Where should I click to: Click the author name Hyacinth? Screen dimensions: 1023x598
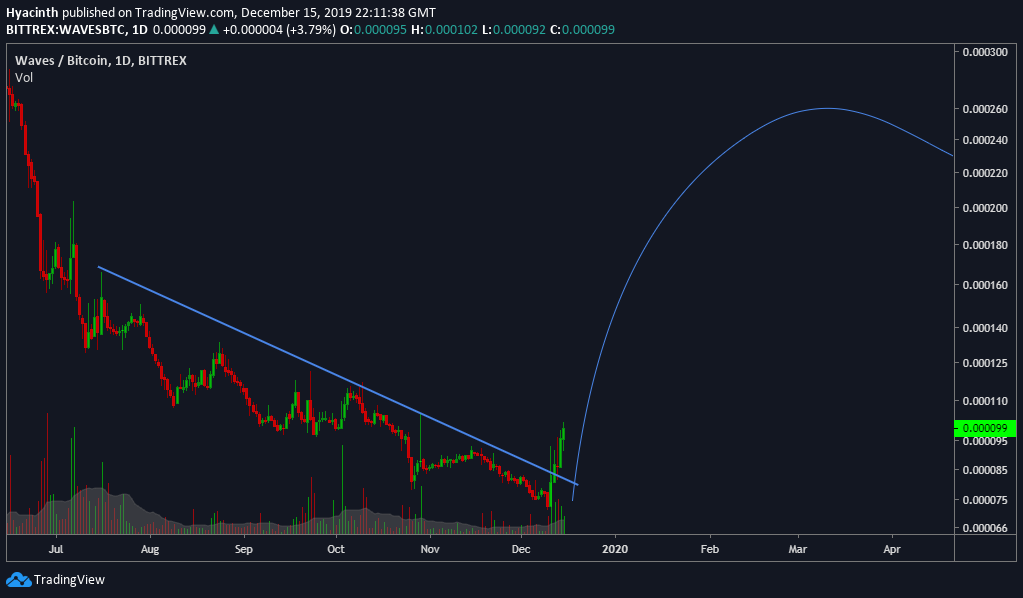tap(33, 12)
